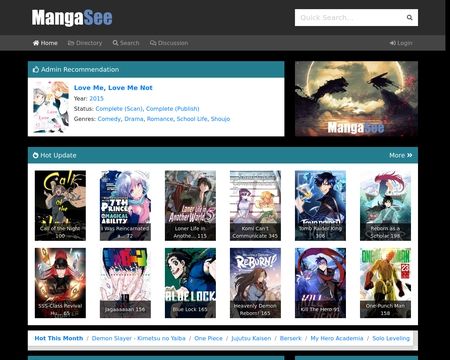Open I Was Reincarnated 7th Prince cover
The height and width of the screenshot is (360, 450).
(125, 205)
